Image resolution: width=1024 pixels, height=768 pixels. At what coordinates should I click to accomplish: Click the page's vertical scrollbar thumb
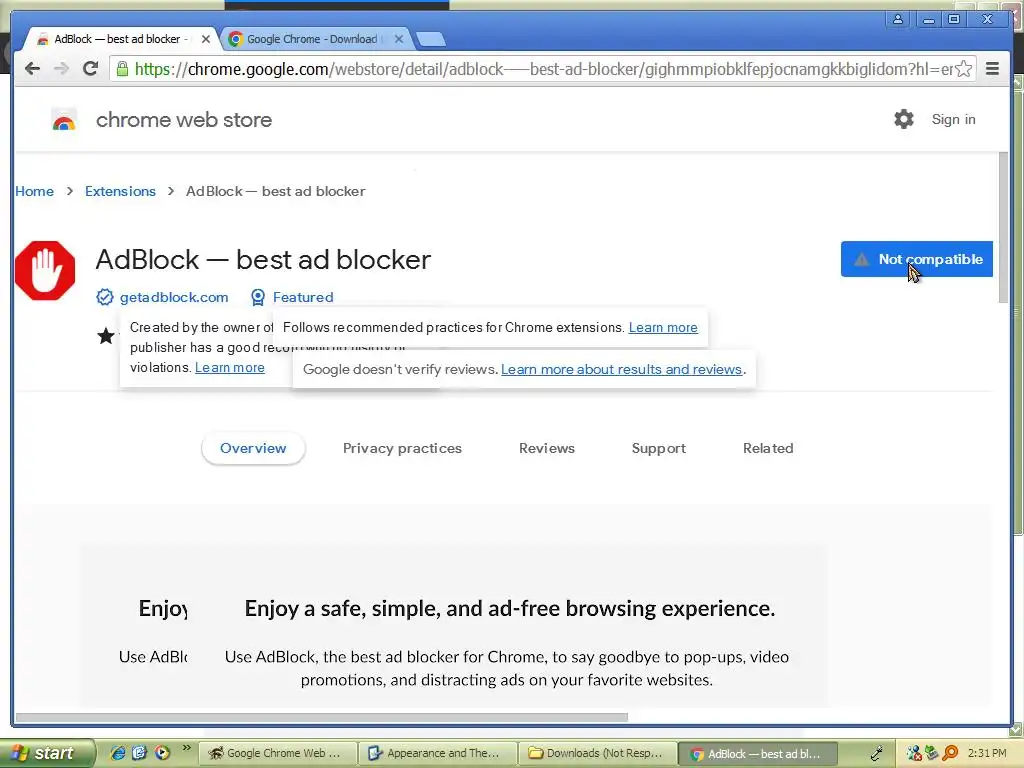pos(1003,227)
